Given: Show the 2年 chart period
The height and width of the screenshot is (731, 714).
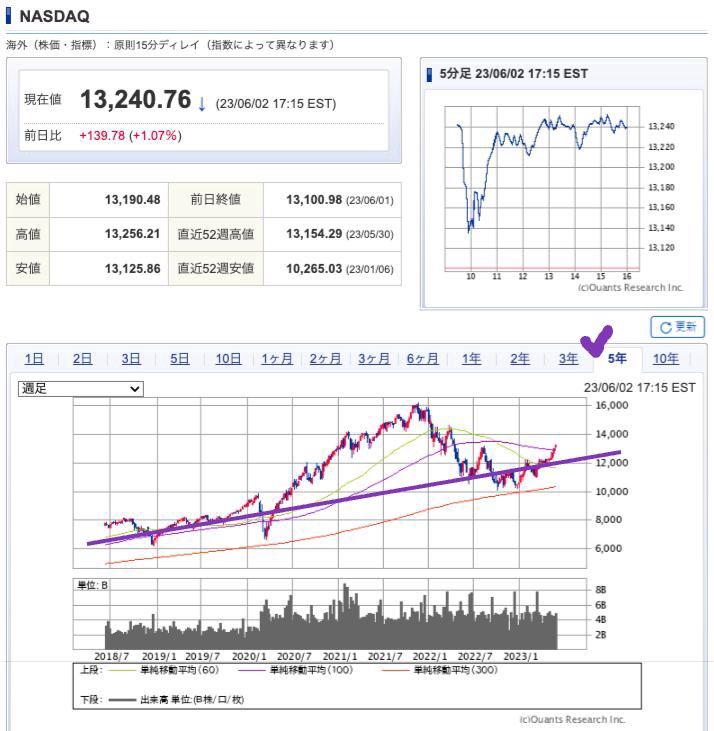Looking at the screenshot, I should (520, 359).
